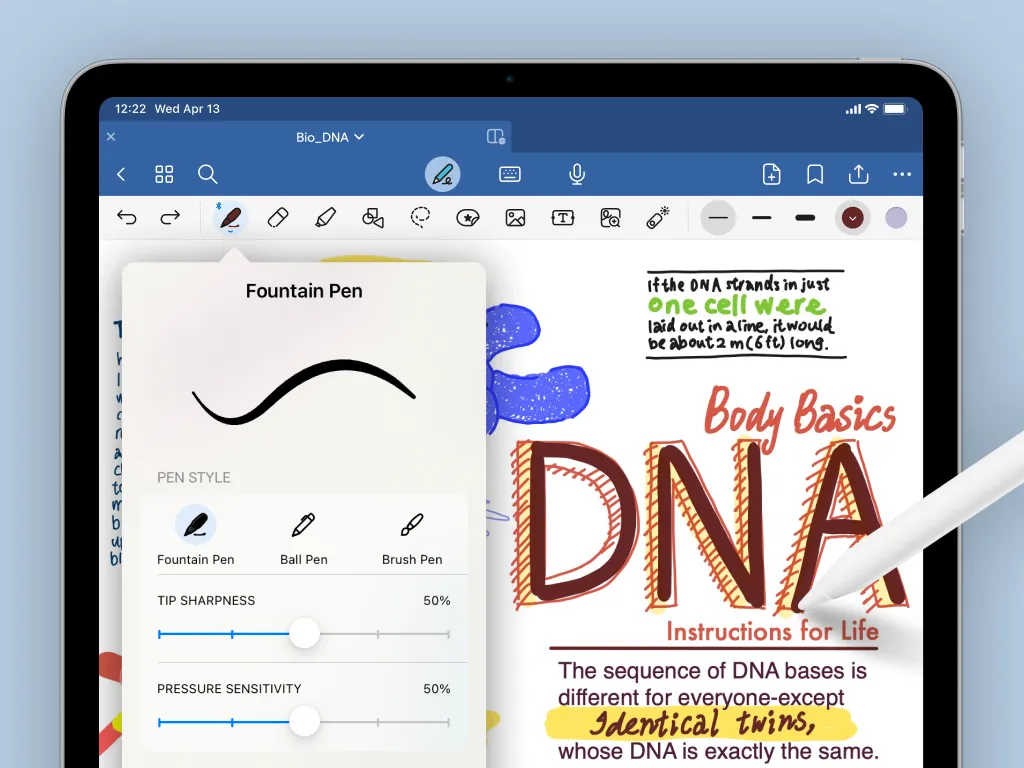The image size is (1024, 768).
Task: Open the Elements sticker tool
Action: (x=467, y=217)
